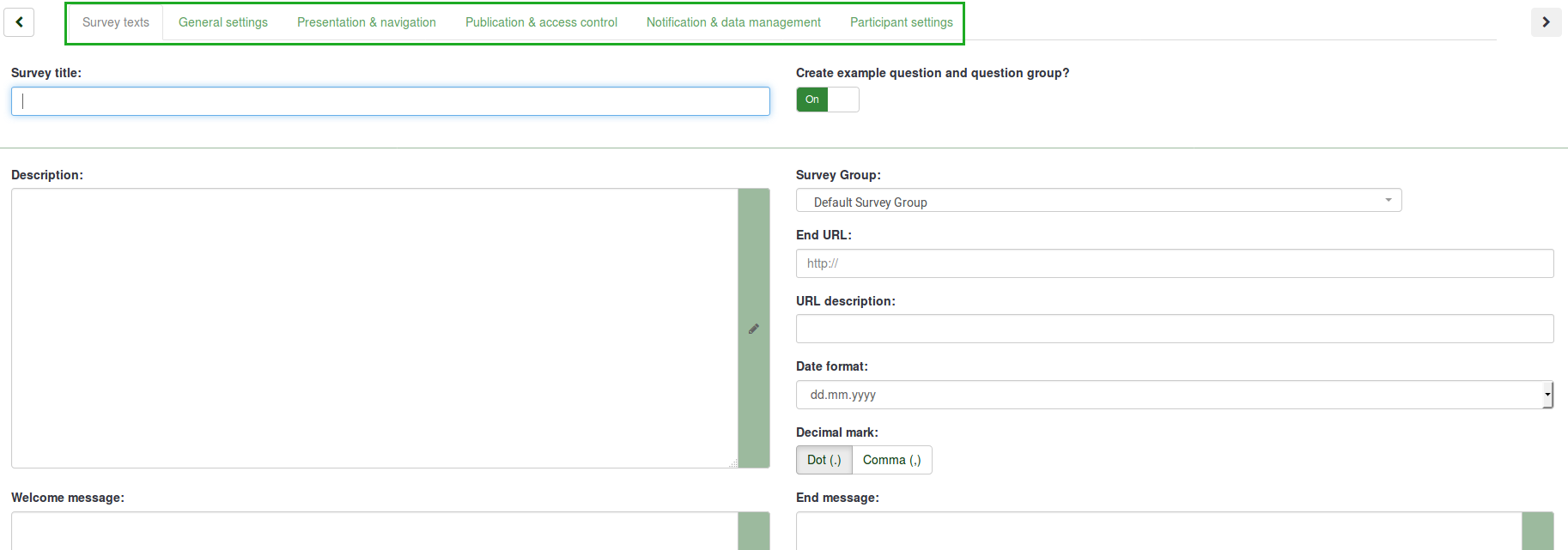Click the URL description text box
This screenshot has width=1568, height=550.
[x=1174, y=329]
